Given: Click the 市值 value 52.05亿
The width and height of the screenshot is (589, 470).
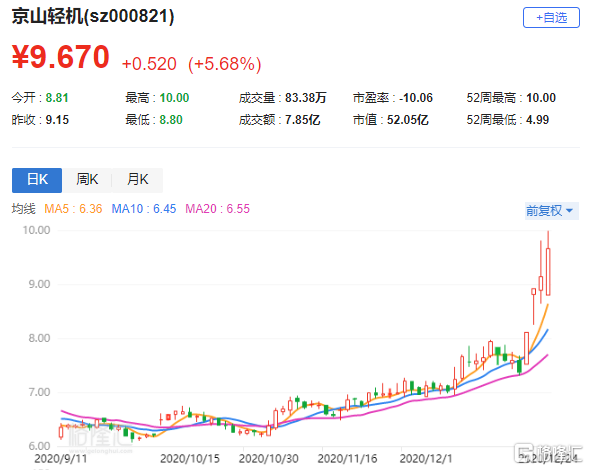Looking at the screenshot, I should [x=408, y=120].
